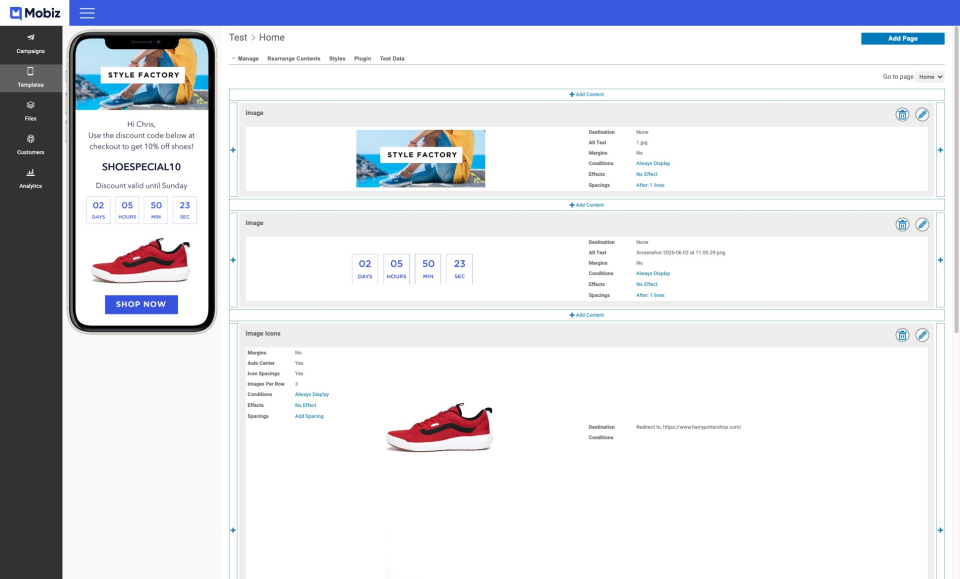Screen dimensions: 960x579
Task: Click right plus beside countdown image block
Action: point(940,260)
